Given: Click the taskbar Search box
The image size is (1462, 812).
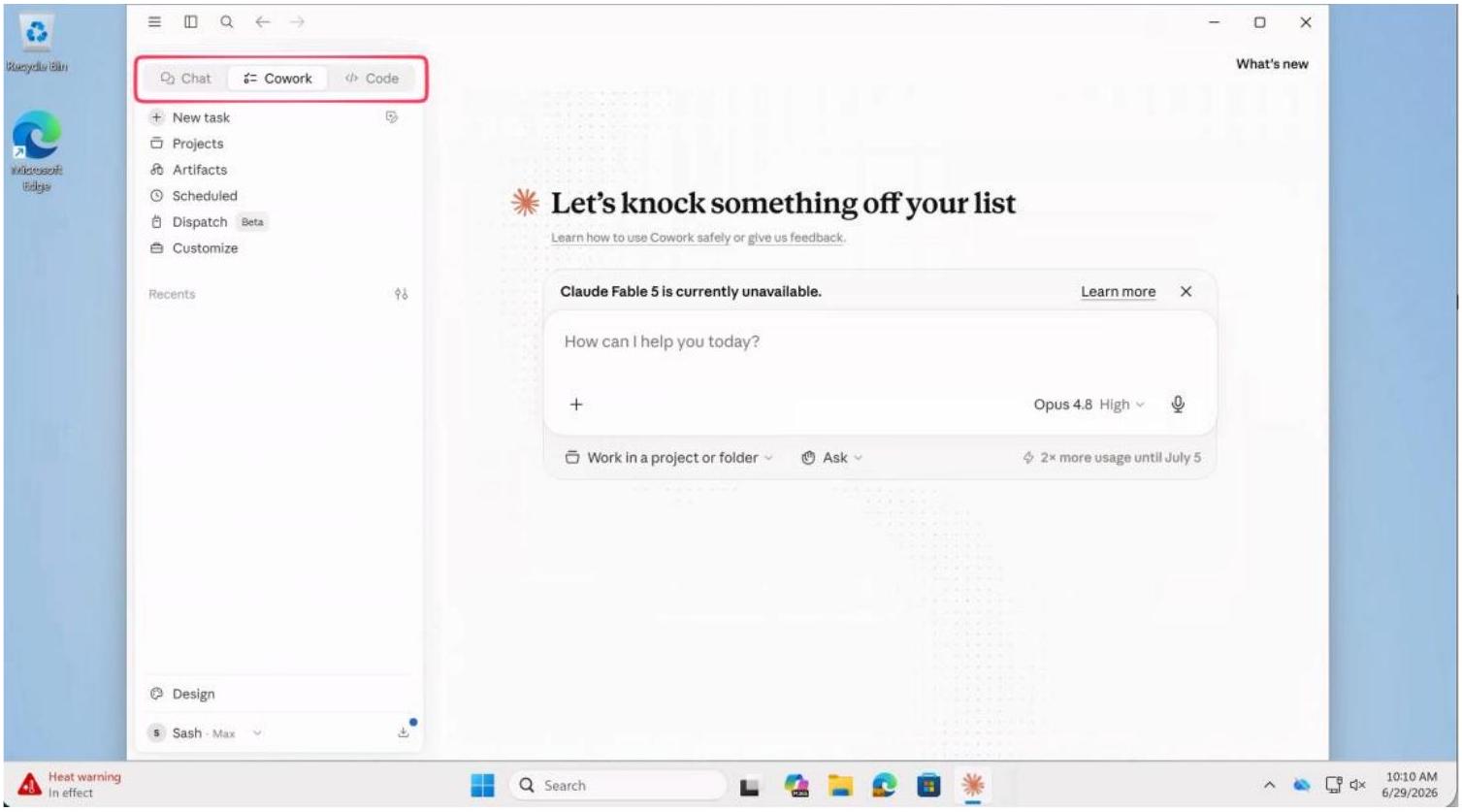Looking at the screenshot, I should click(x=618, y=786).
